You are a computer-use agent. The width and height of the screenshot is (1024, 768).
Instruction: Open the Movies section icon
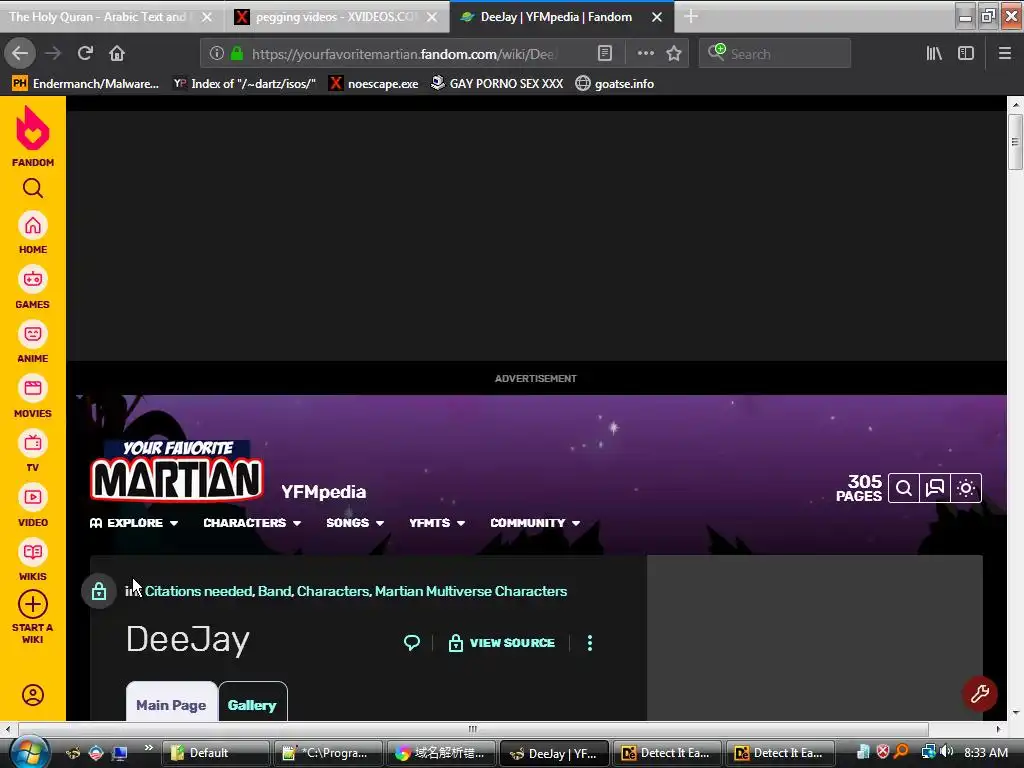(33, 389)
